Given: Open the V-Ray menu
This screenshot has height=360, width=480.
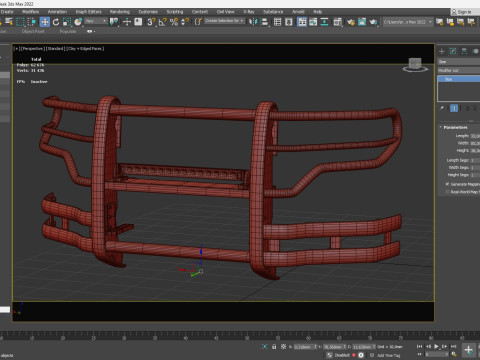Looking at the screenshot, I should click(249, 12).
